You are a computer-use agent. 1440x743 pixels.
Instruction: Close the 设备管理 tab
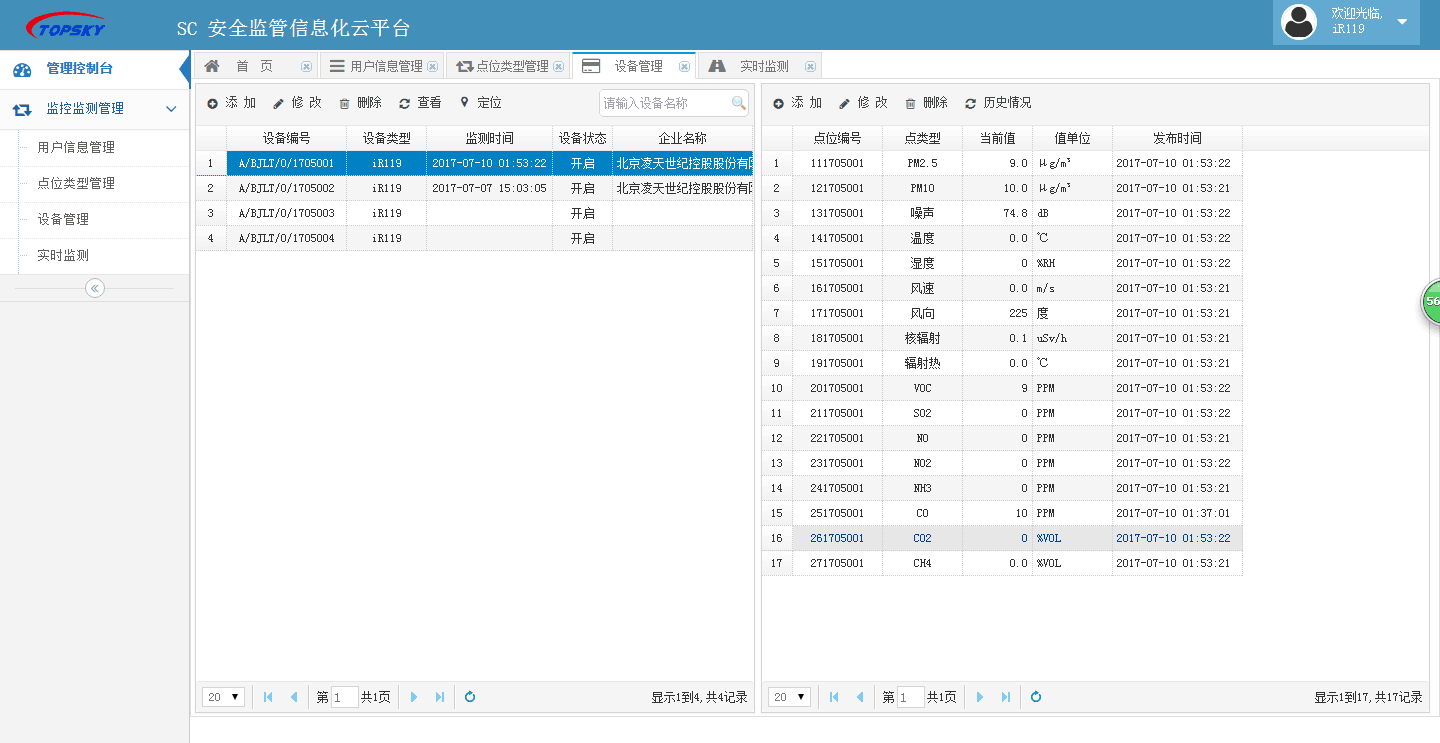coord(684,67)
